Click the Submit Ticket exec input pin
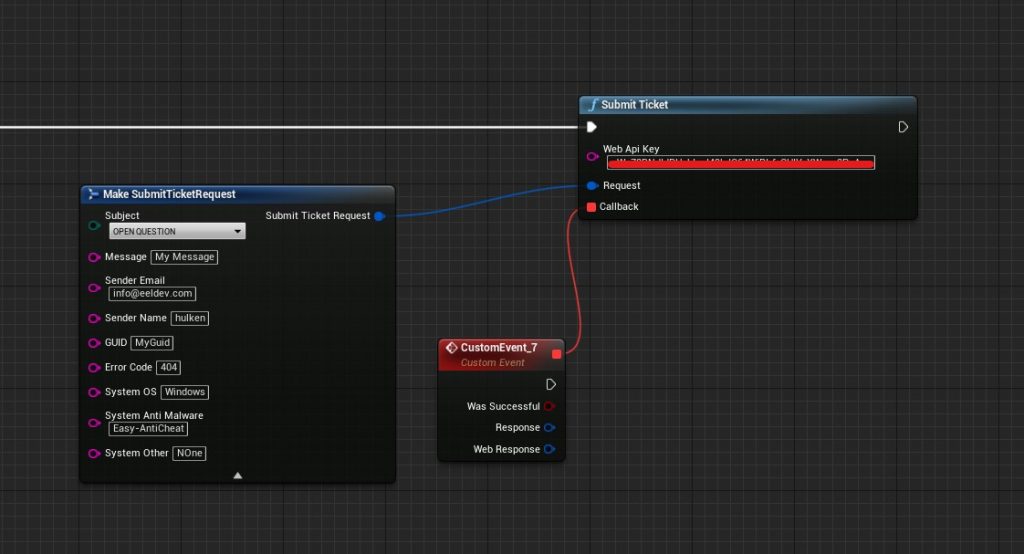The image size is (1024, 554). (592, 127)
